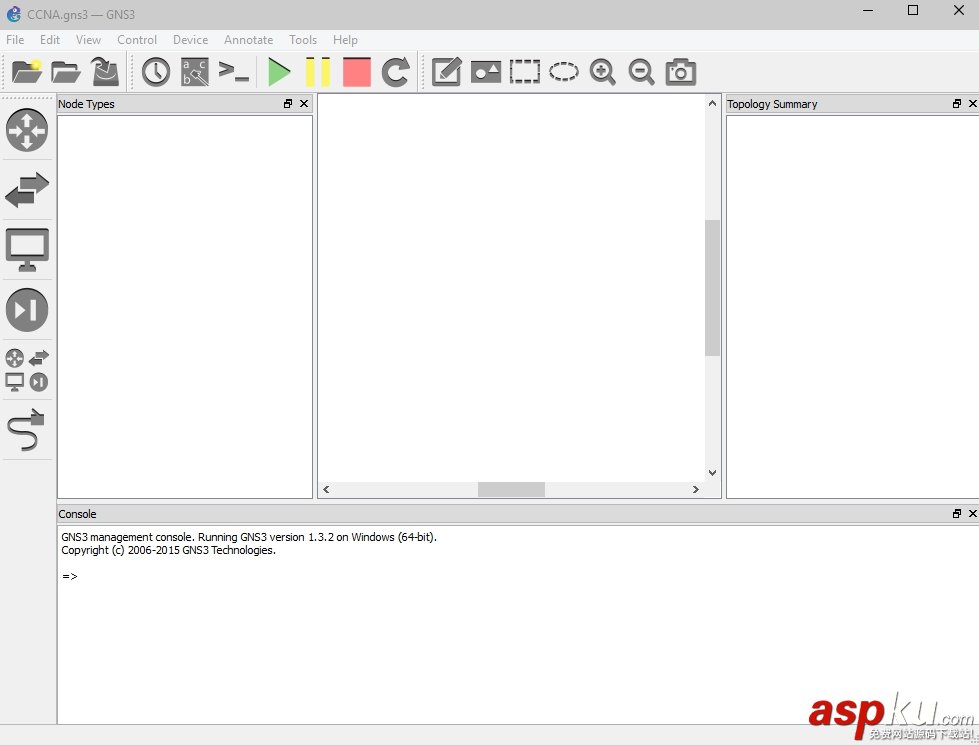Open the Device menu
Viewport: 979px width, 746px height.
coord(190,40)
